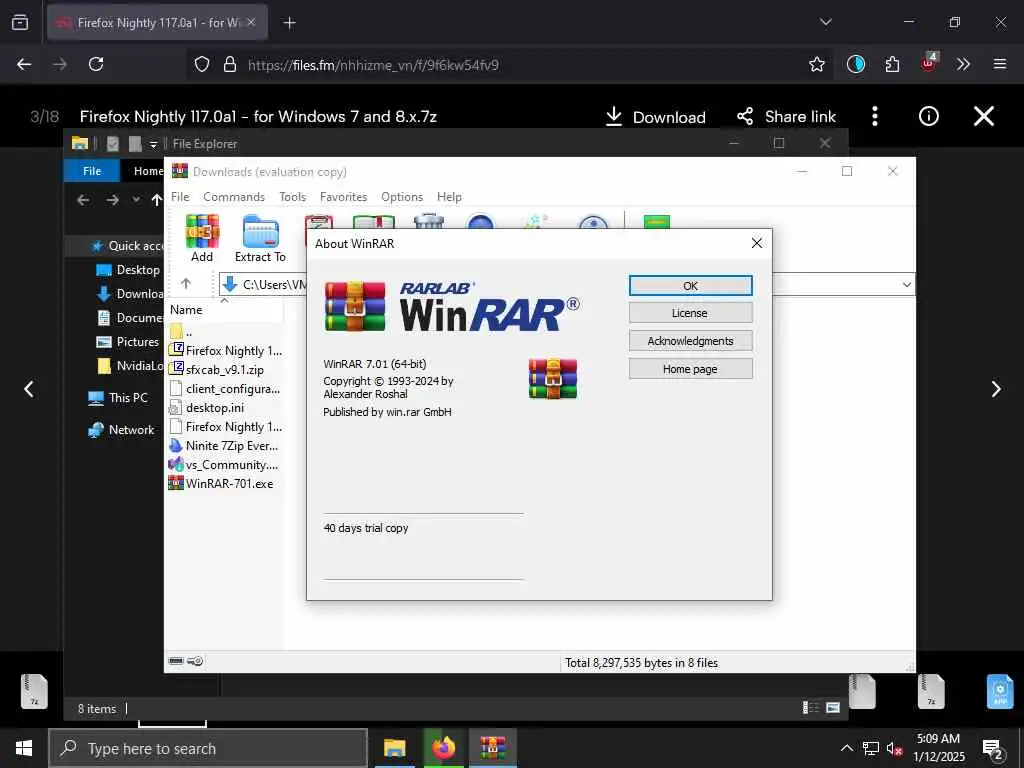This screenshot has width=1024, height=768.
Task: Open the Windows Start menu
Action: coord(24,748)
